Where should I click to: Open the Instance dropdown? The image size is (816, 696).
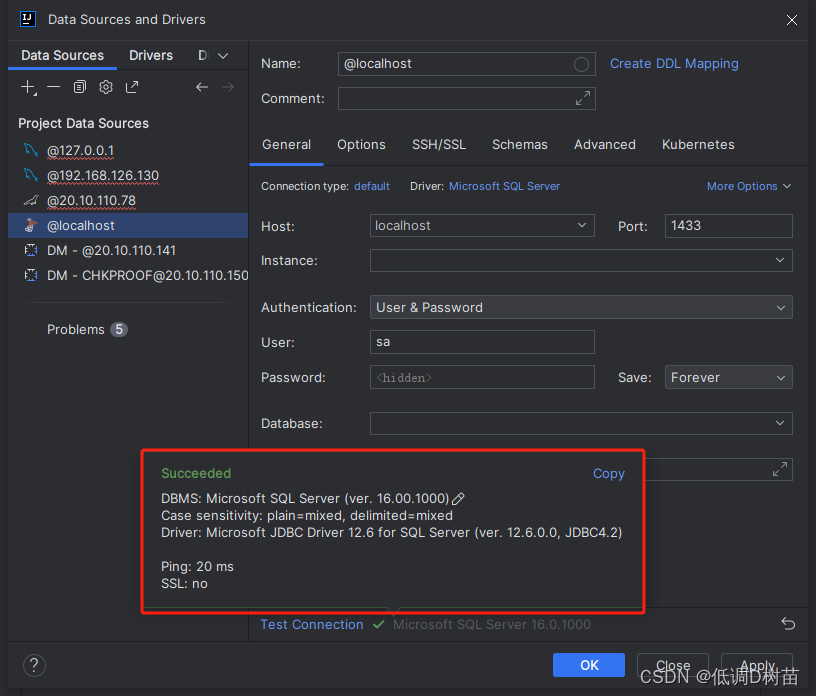click(x=581, y=260)
